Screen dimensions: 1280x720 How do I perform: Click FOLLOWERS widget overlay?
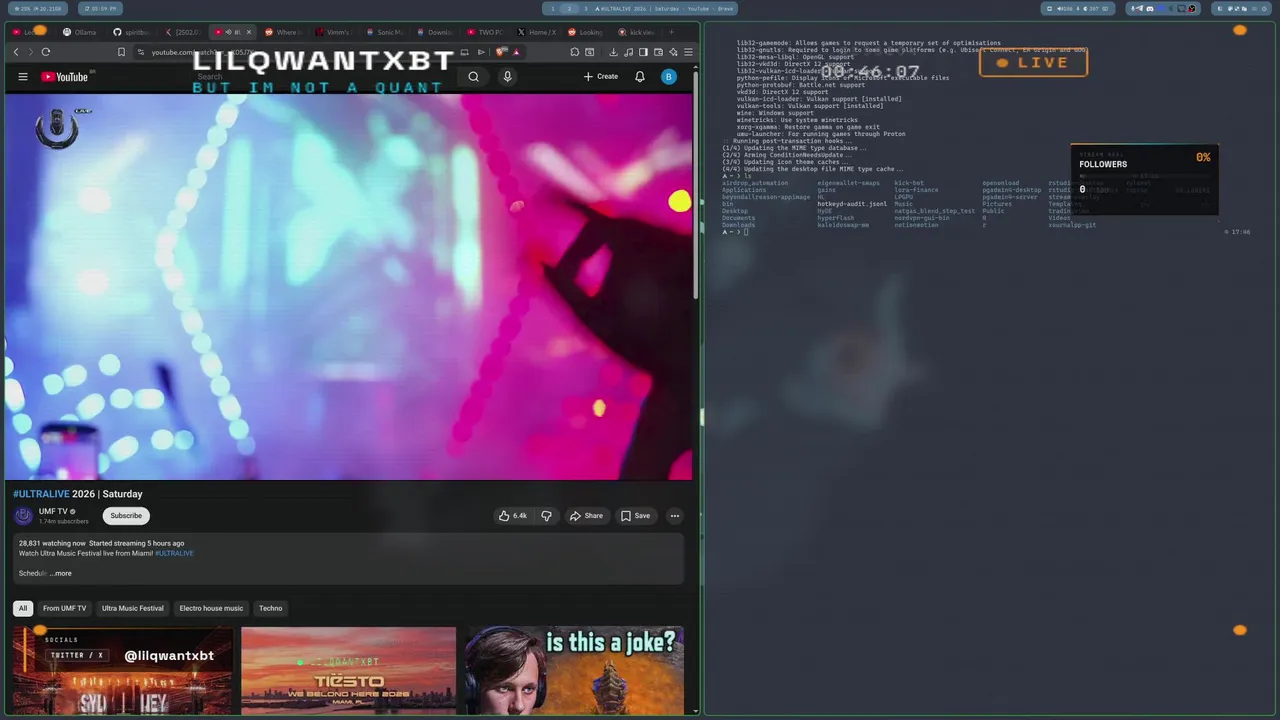tap(1145, 179)
